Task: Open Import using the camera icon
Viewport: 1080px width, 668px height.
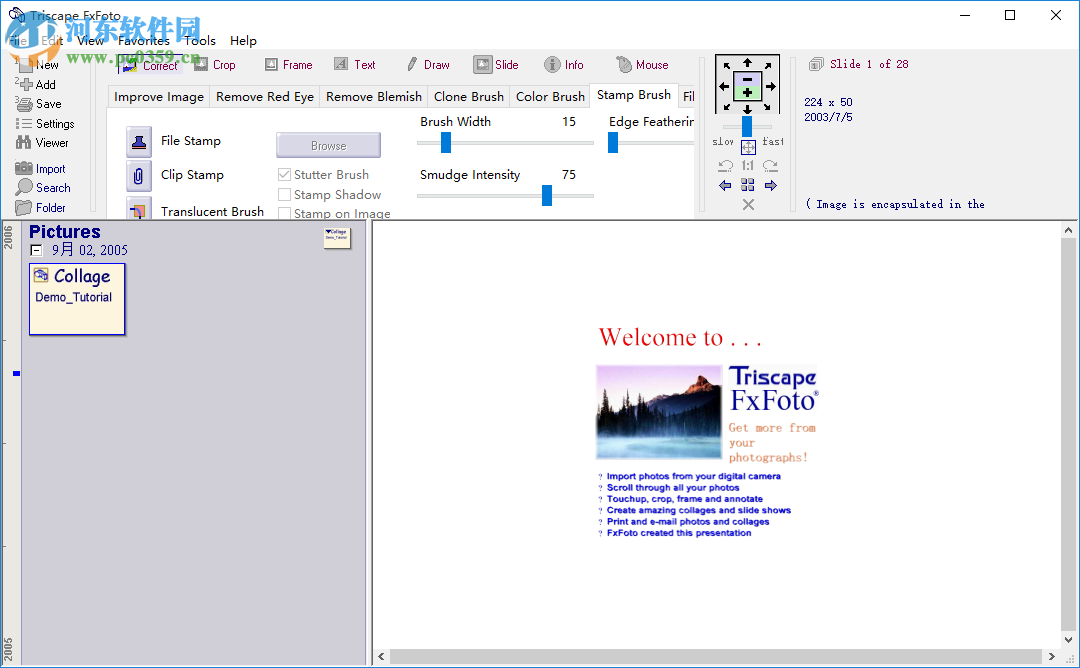Action: (22, 168)
